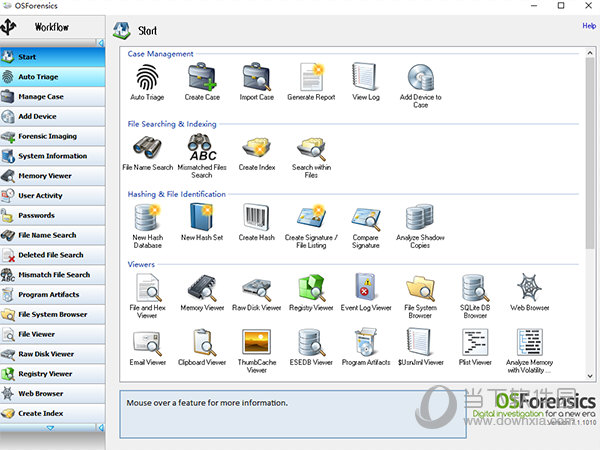The image size is (600, 450).
Task: Open File and Hex Viewer icon
Action: point(147,288)
